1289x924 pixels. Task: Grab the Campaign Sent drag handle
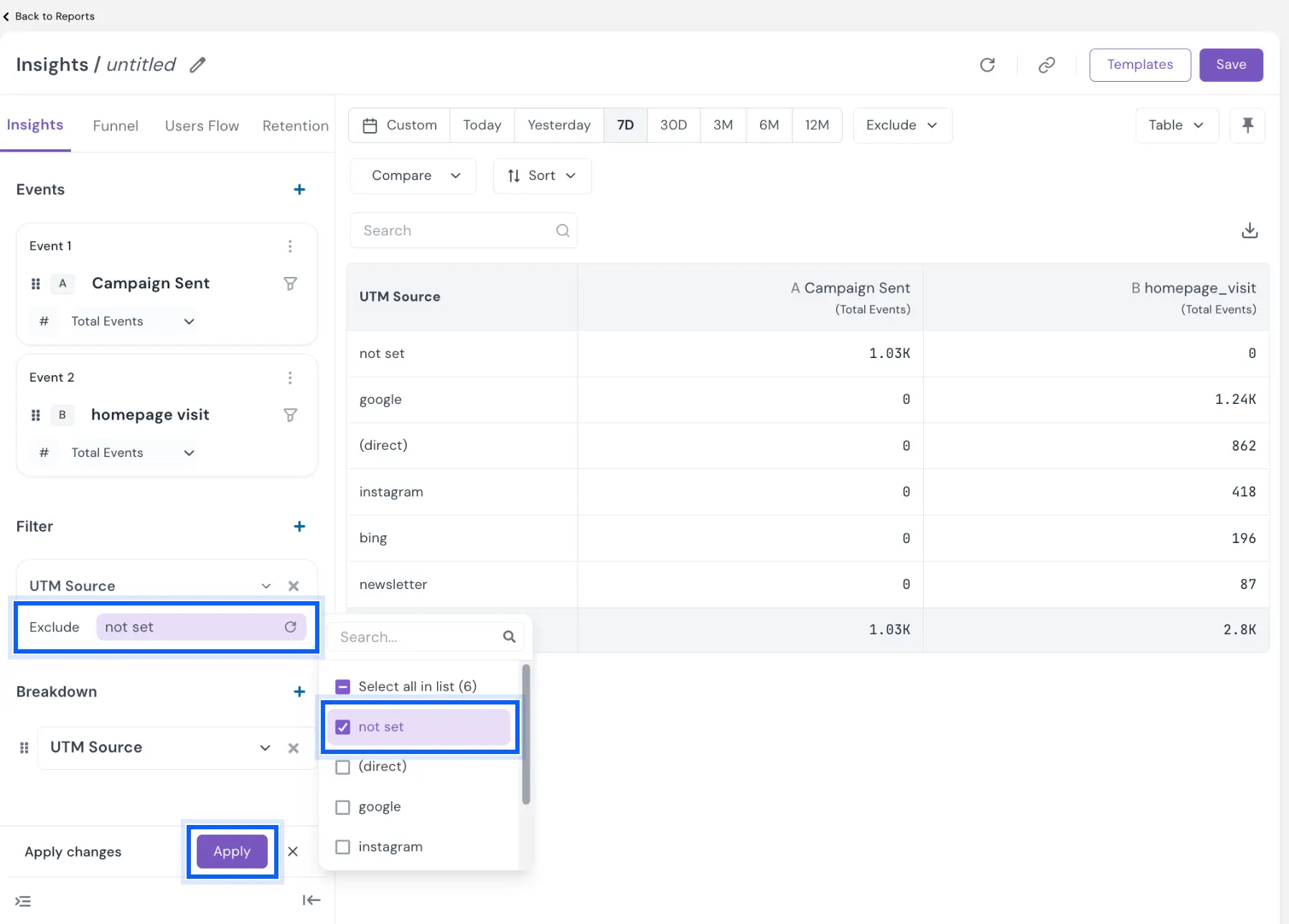pyautogui.click(x=36, y=283)
